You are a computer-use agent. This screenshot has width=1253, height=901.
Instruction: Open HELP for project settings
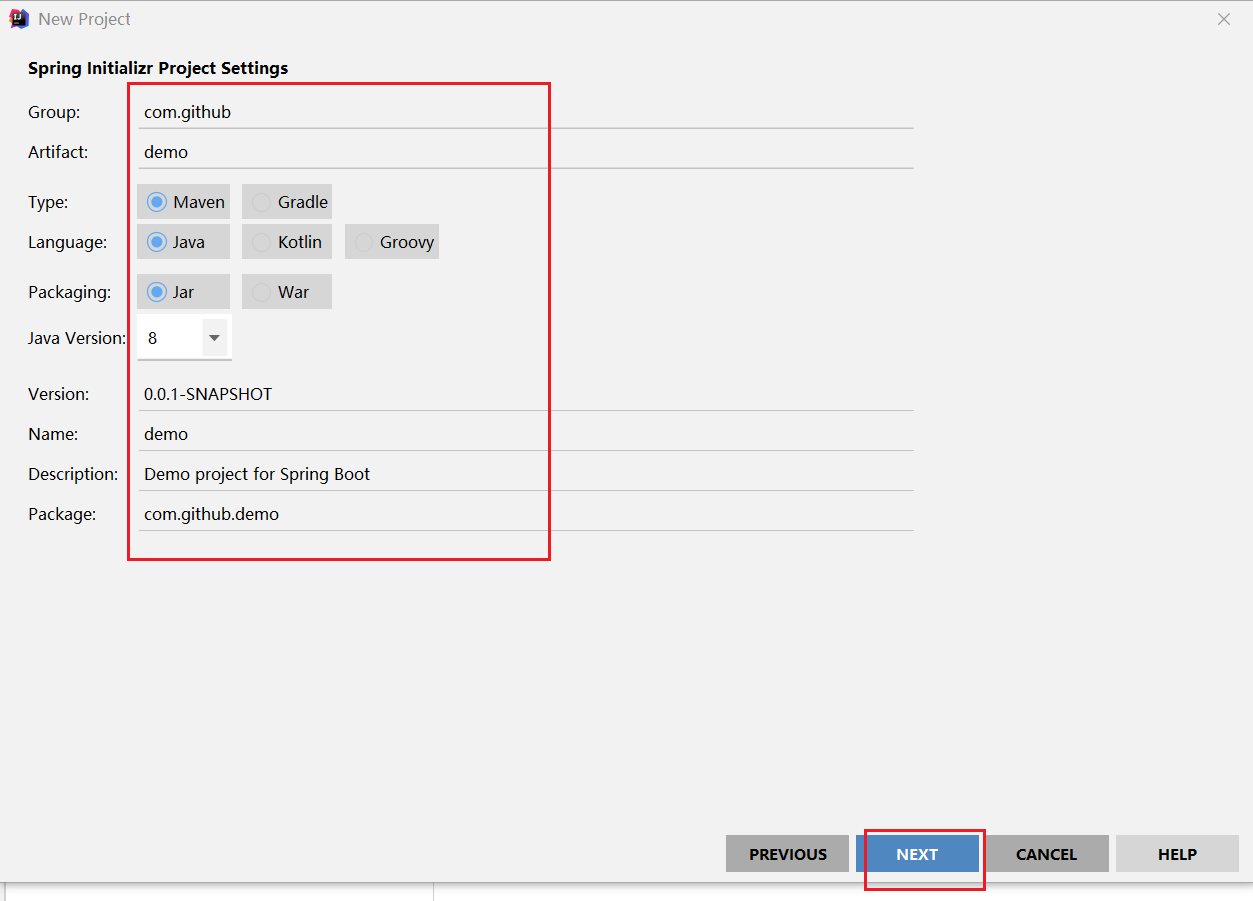click(1177, 854)
